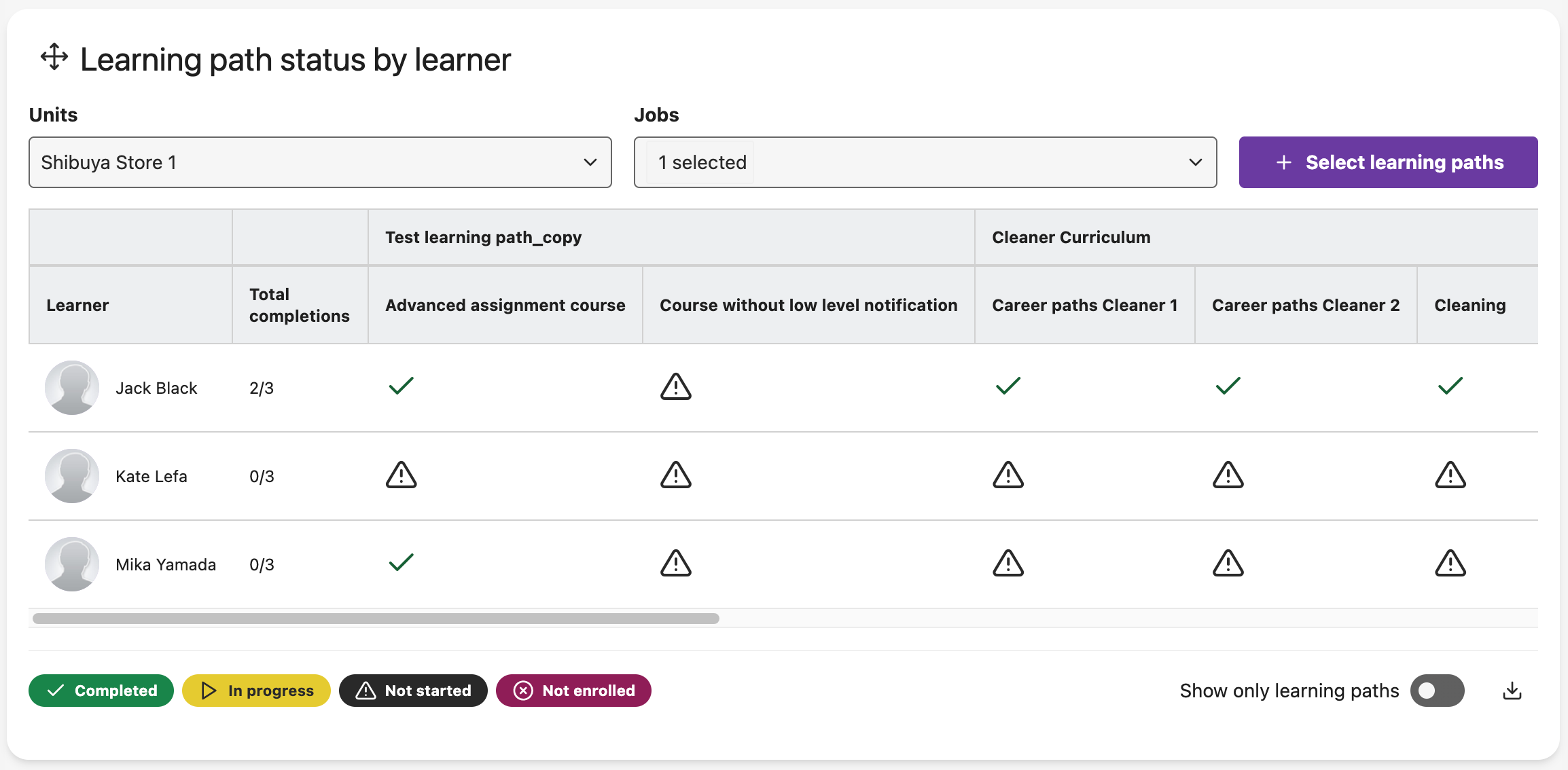The height and width of the screenshot is (770, 1568).
Task: Open the Jobs dropdown with 1 selected
Action: [924, 163]
